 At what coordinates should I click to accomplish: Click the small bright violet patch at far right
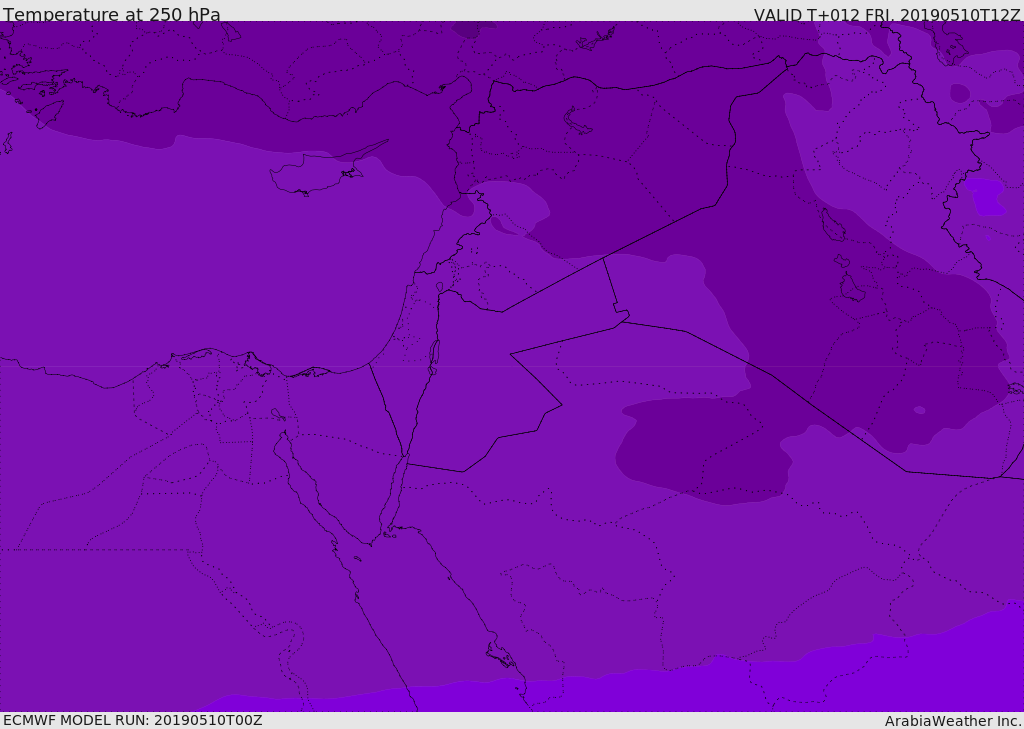[x=986, y=197]
